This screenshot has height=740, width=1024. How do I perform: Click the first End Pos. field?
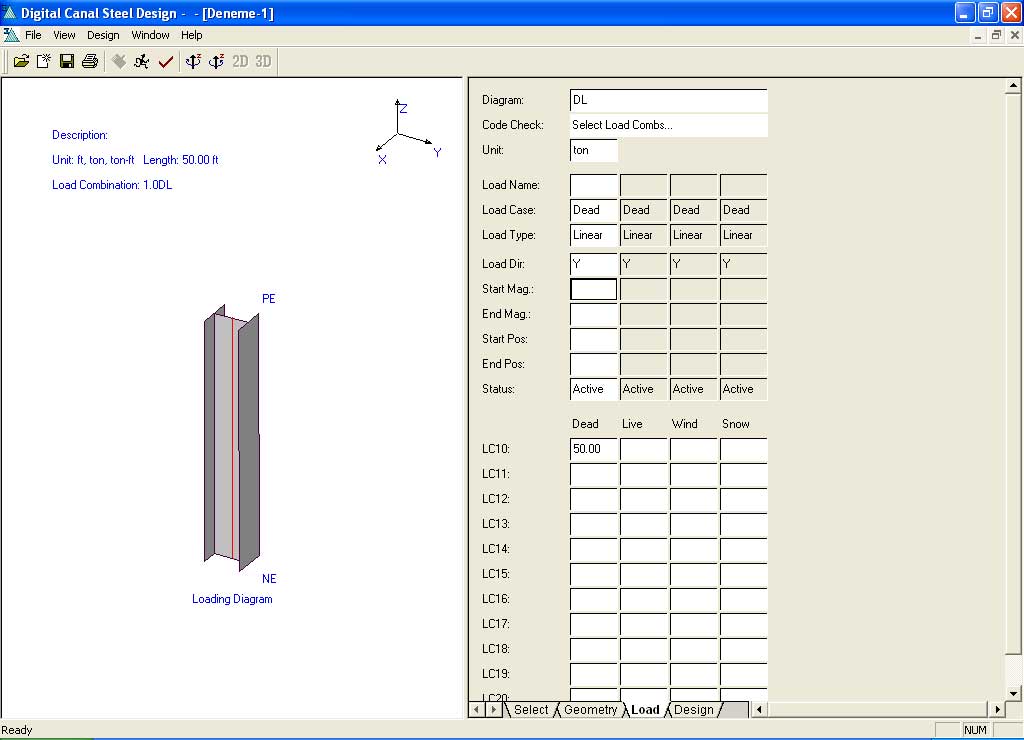[594, 364]
